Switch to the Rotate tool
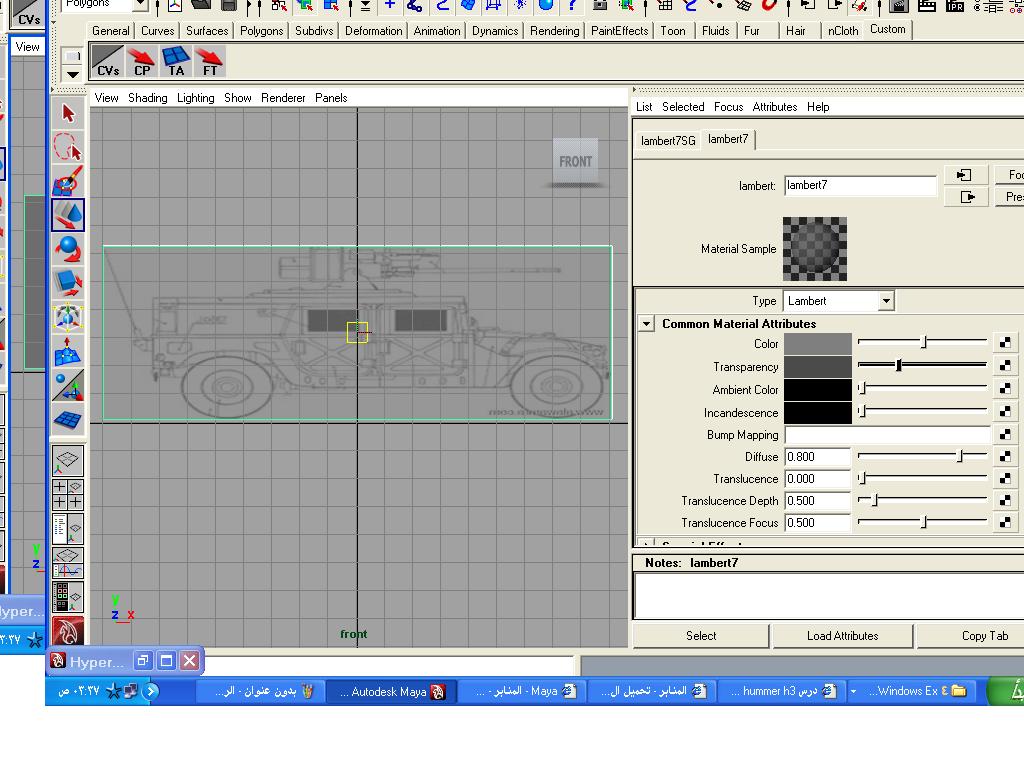This screenshot has height=768, width=1024. [68, 249]
